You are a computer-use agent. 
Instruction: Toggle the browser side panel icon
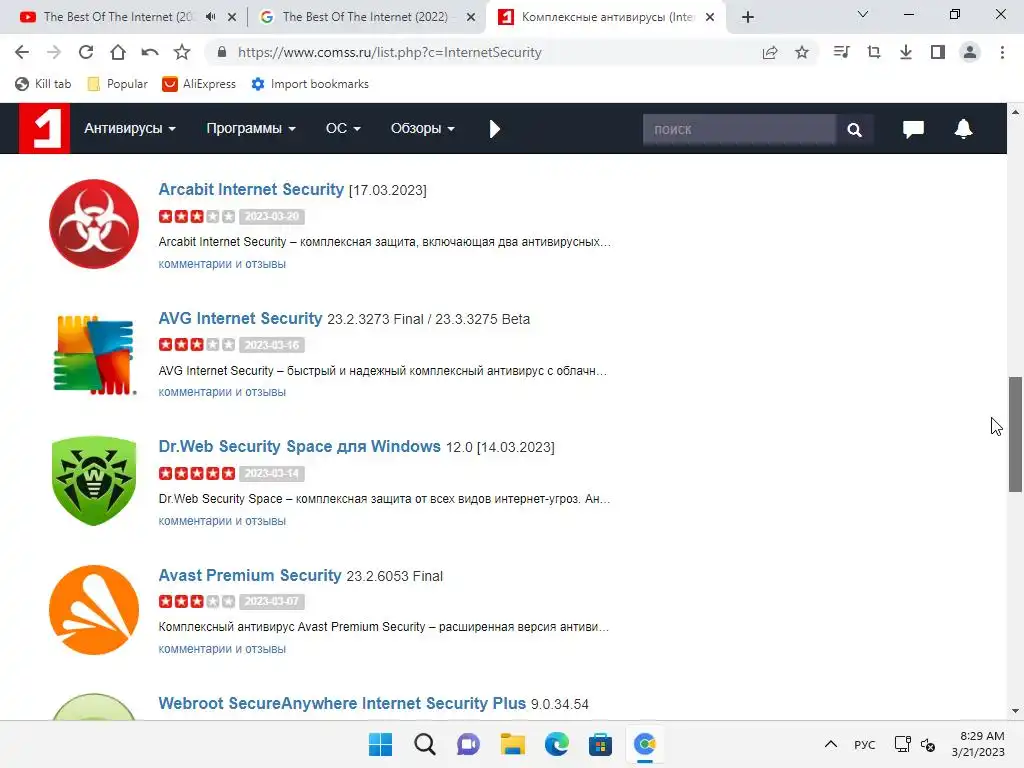938,52
